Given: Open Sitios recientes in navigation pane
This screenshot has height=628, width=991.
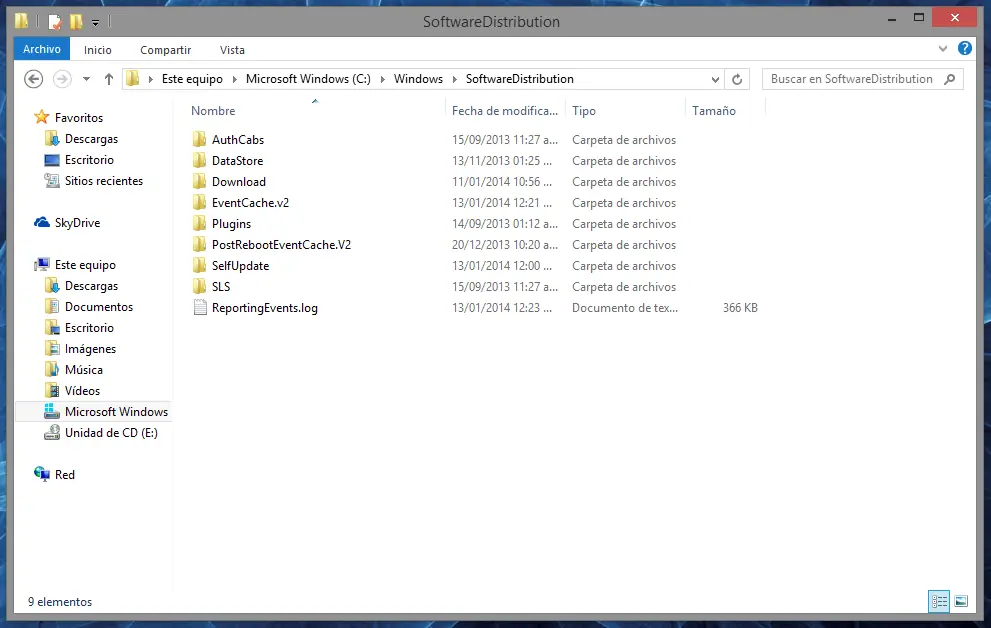Looking at the screenshot, I should coord(104,181).
